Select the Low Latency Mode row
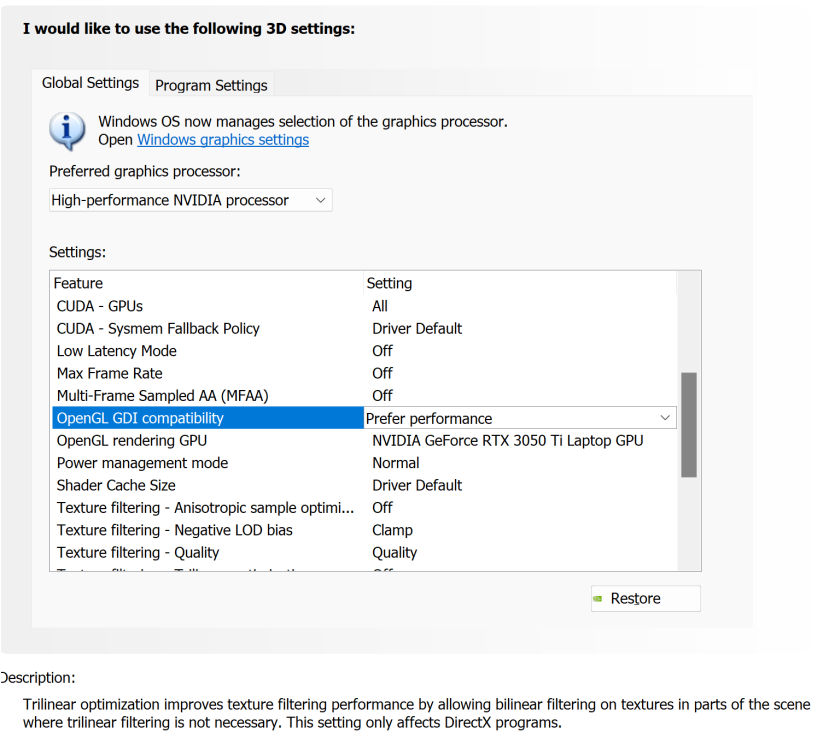This screenshot has width=835, height=750. tap(117, 351)
